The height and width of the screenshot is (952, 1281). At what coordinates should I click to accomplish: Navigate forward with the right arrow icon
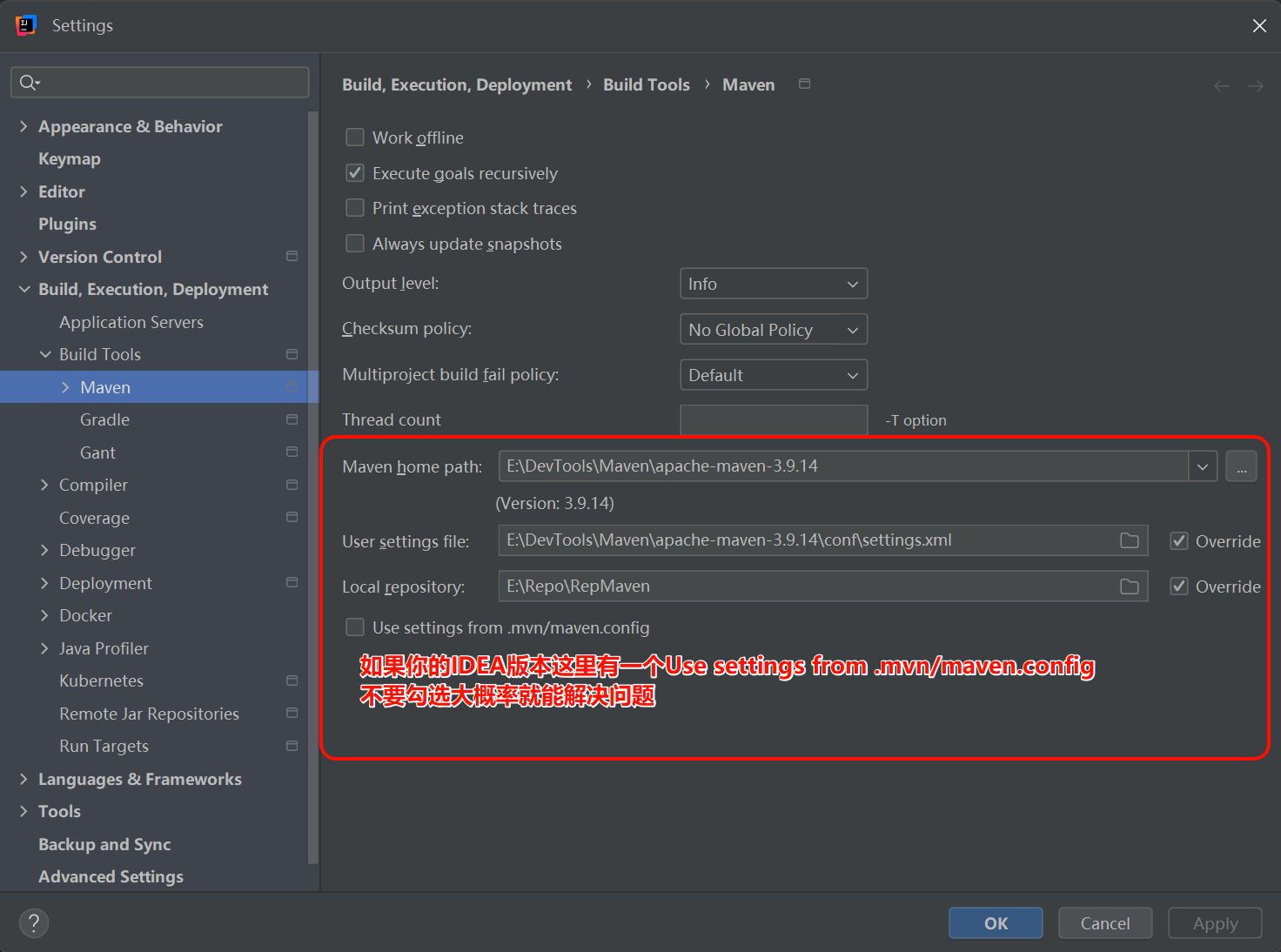pos(1256,86)
